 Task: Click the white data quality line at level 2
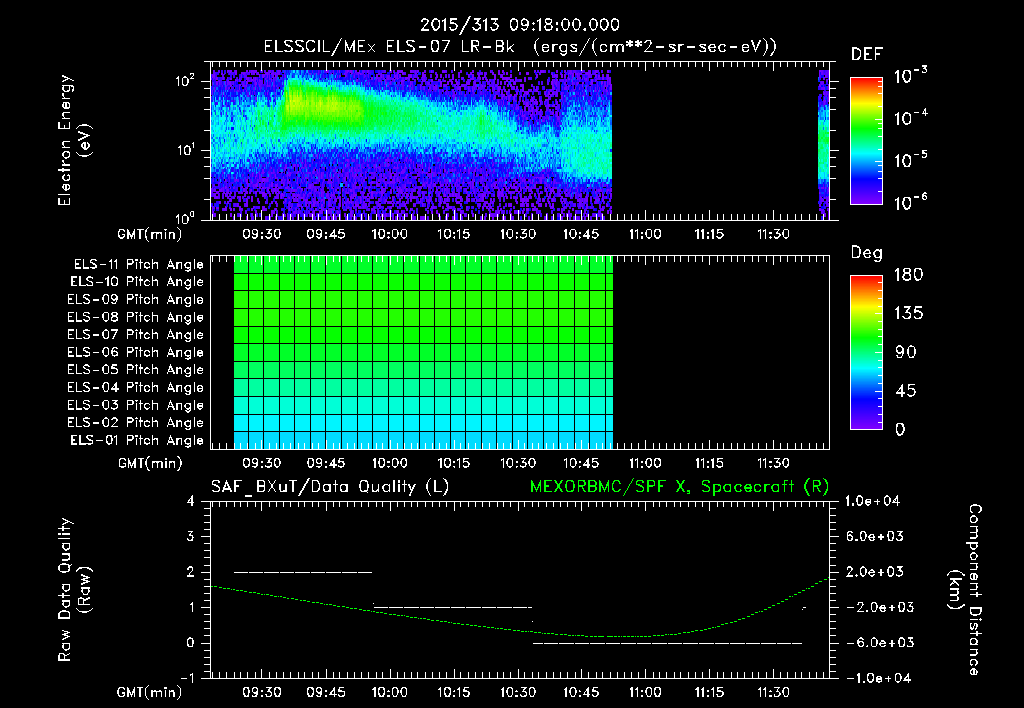point(303,572)
